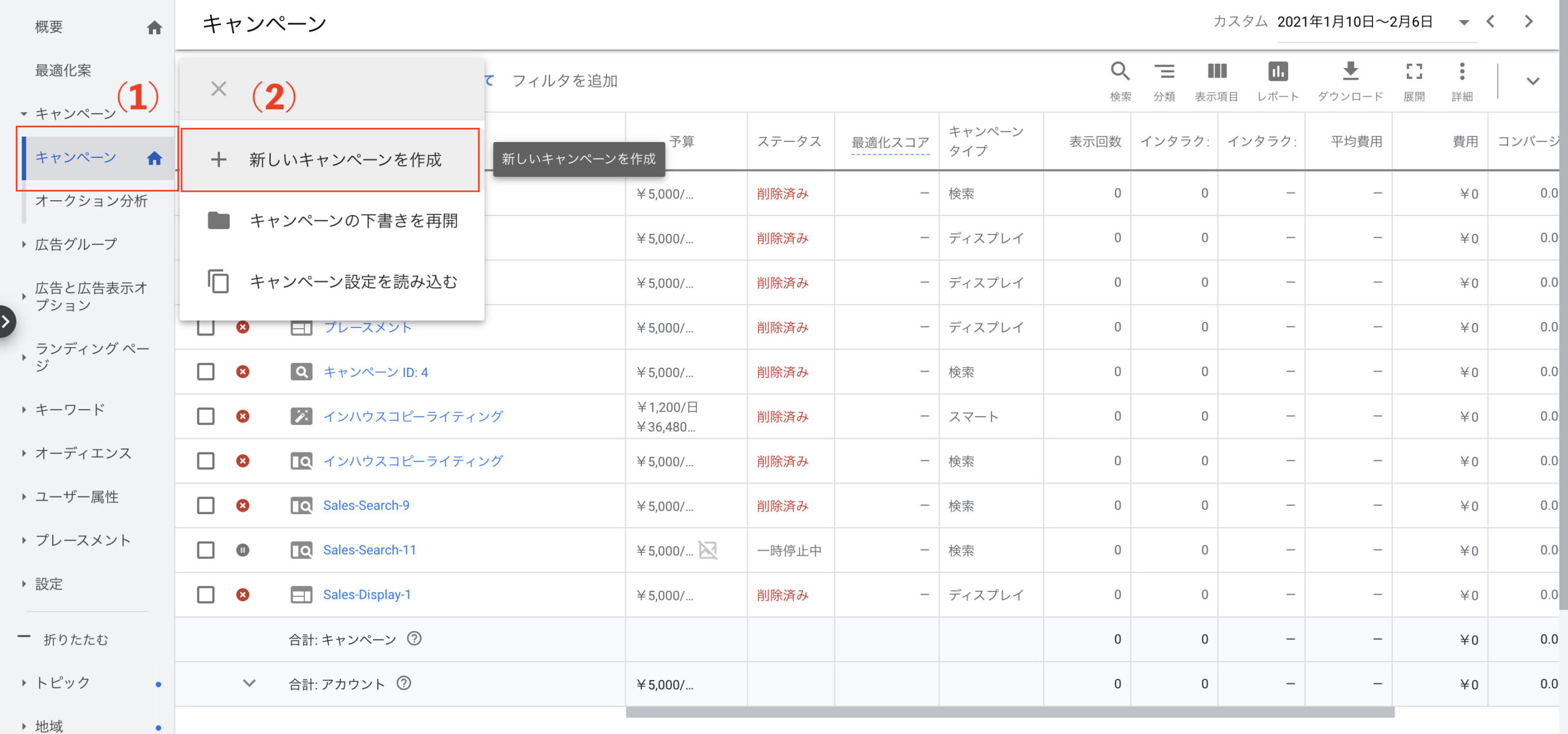This screenshot has width=1568, height=734.
Task: Close the campaign popup with X icon
Action: pyautogui.click(x=218, y=89)
